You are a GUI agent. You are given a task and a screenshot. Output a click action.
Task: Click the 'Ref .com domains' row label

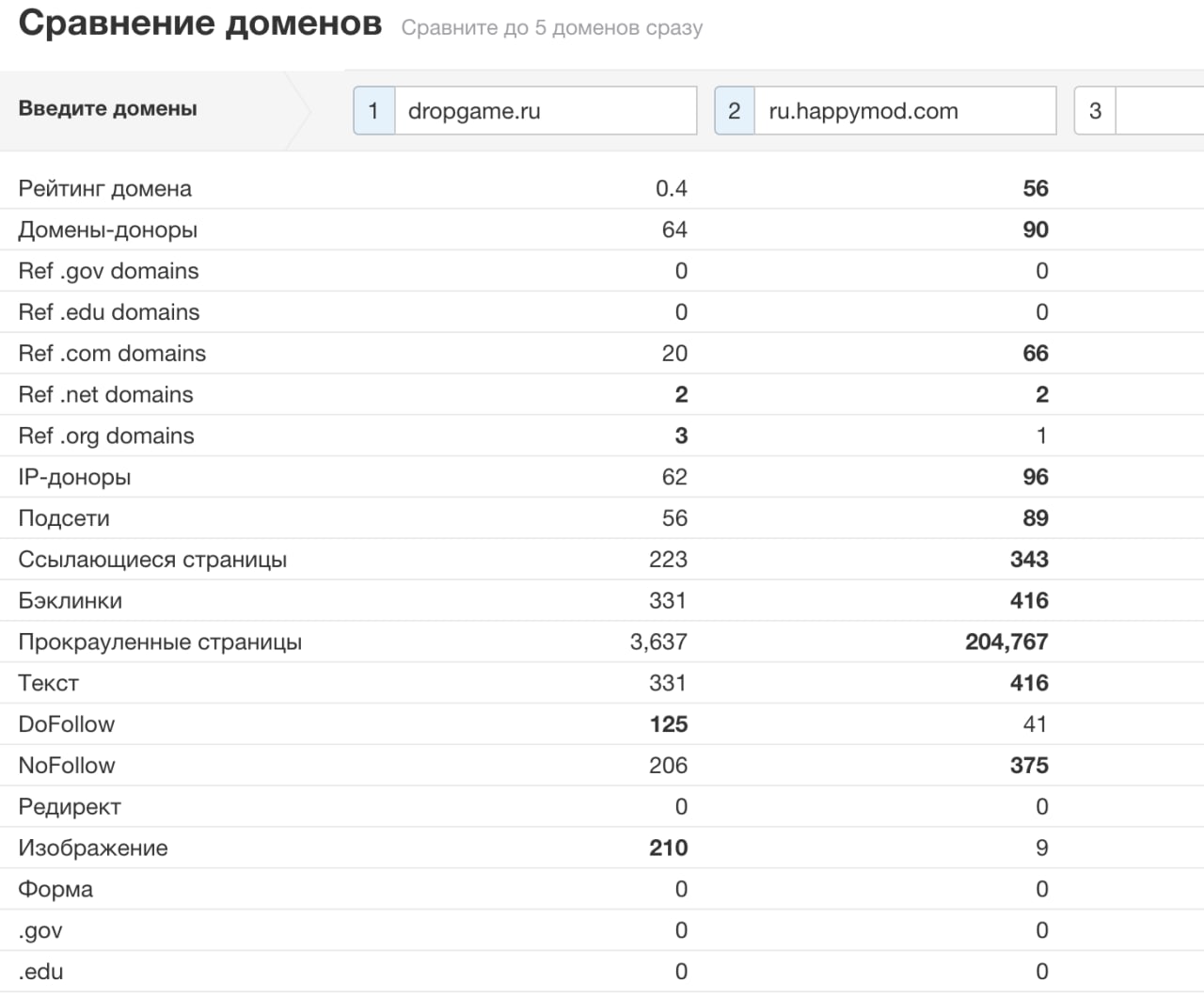pos(112,354)
